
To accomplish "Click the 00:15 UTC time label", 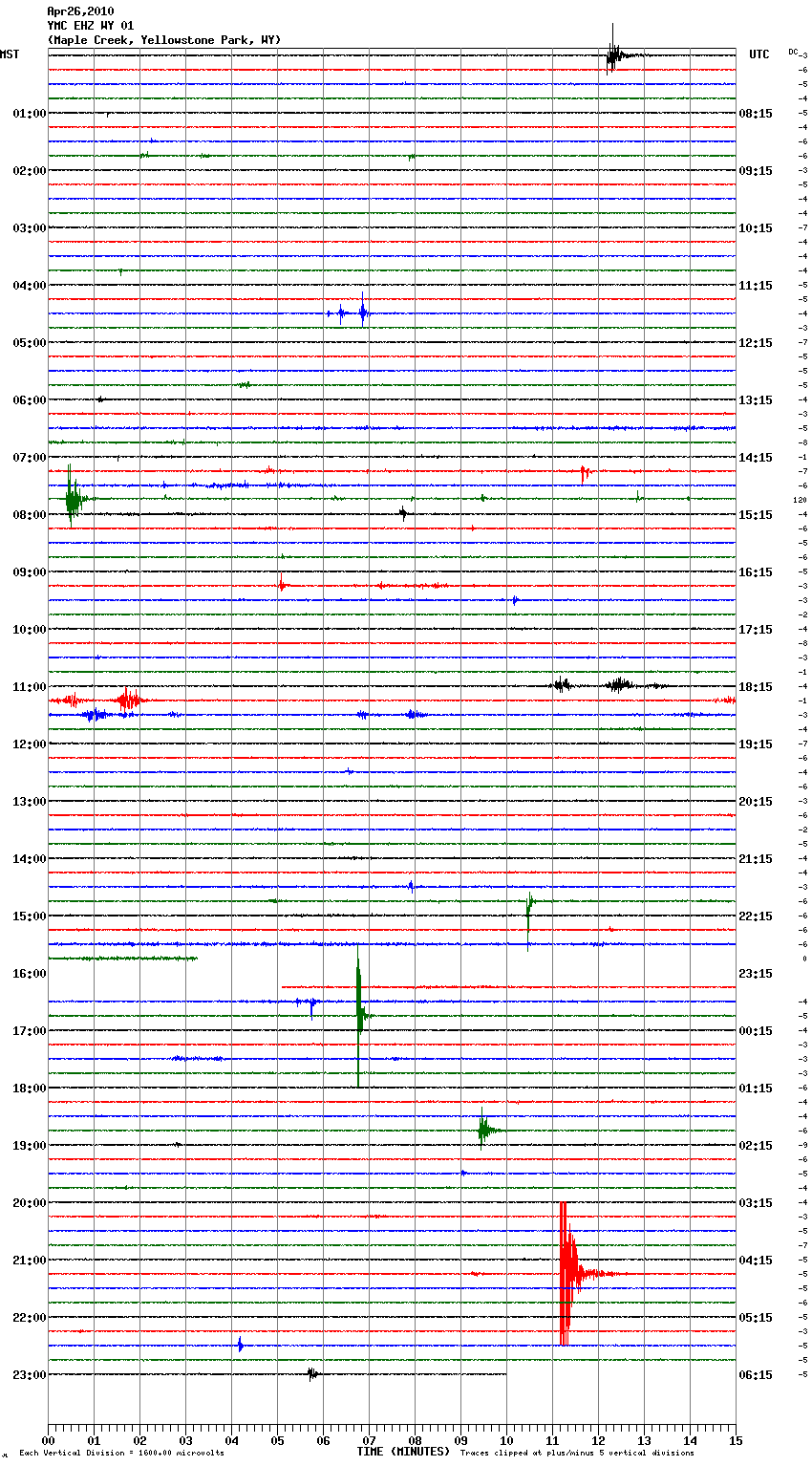I will [x=756, y=1031].
